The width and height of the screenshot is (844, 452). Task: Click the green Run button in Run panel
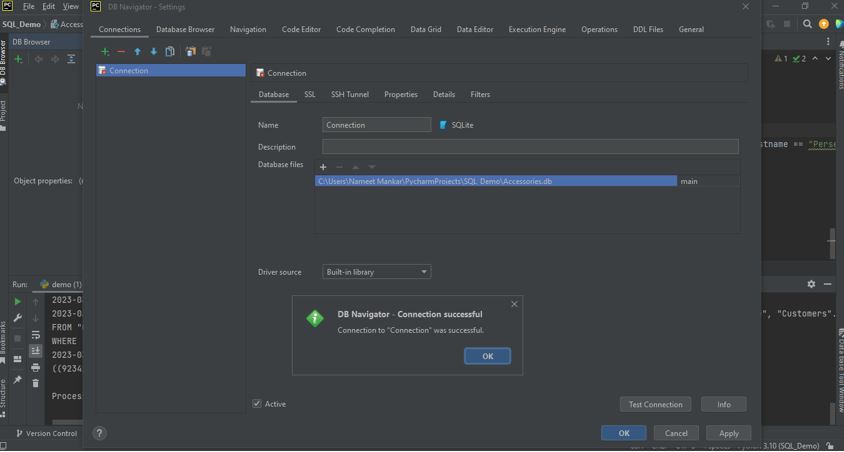pyautogui.click(x=17, y=301)
